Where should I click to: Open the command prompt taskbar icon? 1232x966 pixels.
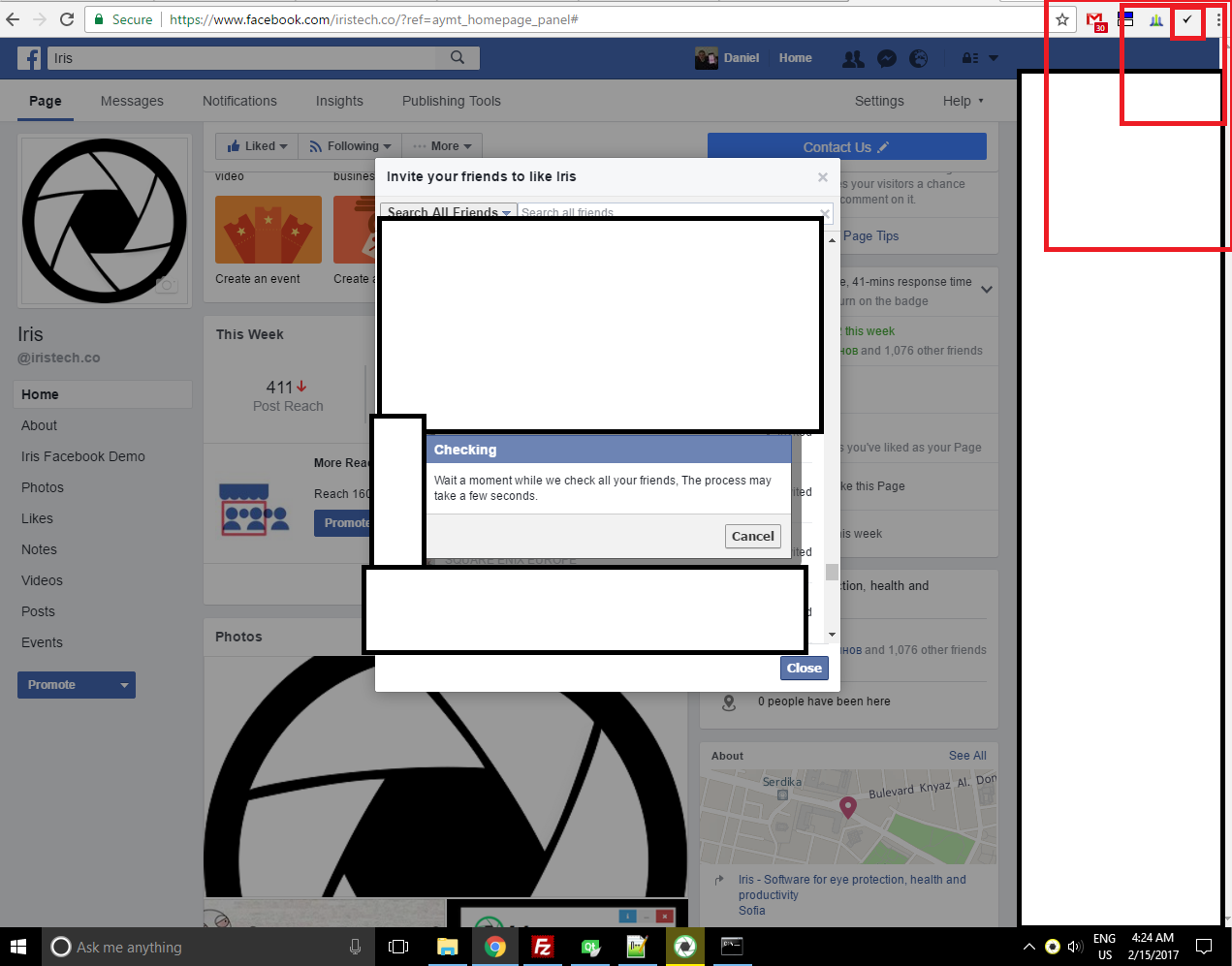pyautogui.click(x=732, y=947)
